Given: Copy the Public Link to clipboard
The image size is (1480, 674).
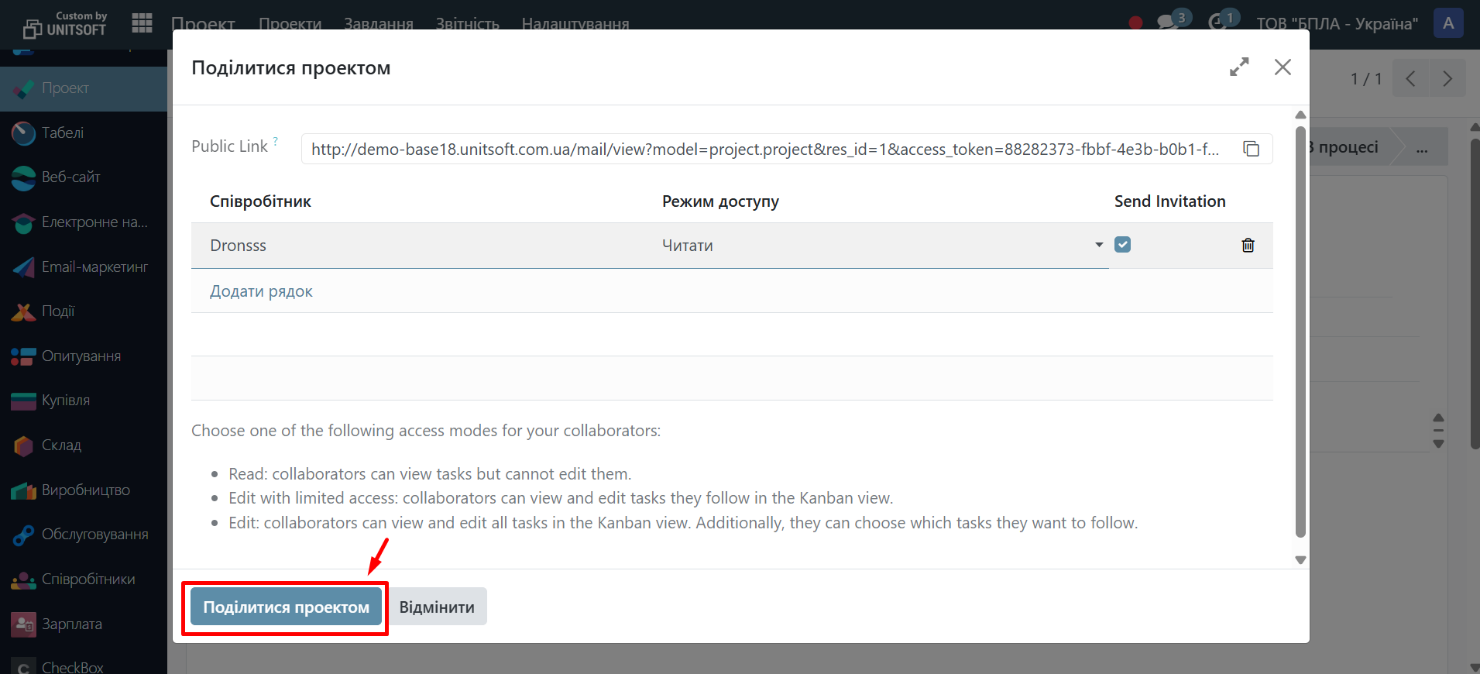Looking at the screenshot, I should coord(1251,149).
